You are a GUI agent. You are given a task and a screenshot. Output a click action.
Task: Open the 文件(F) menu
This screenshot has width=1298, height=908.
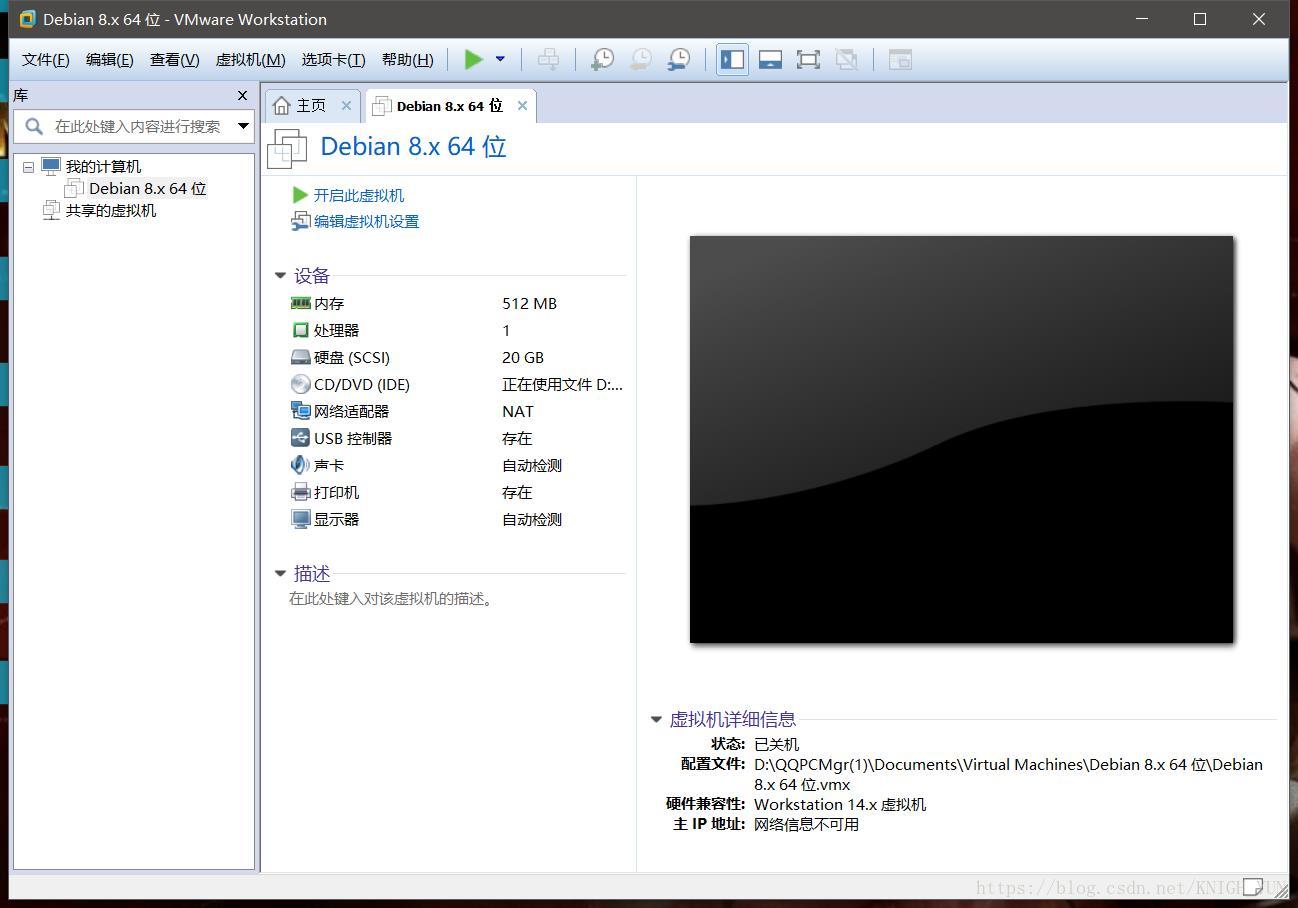click(x=46, y=60)
